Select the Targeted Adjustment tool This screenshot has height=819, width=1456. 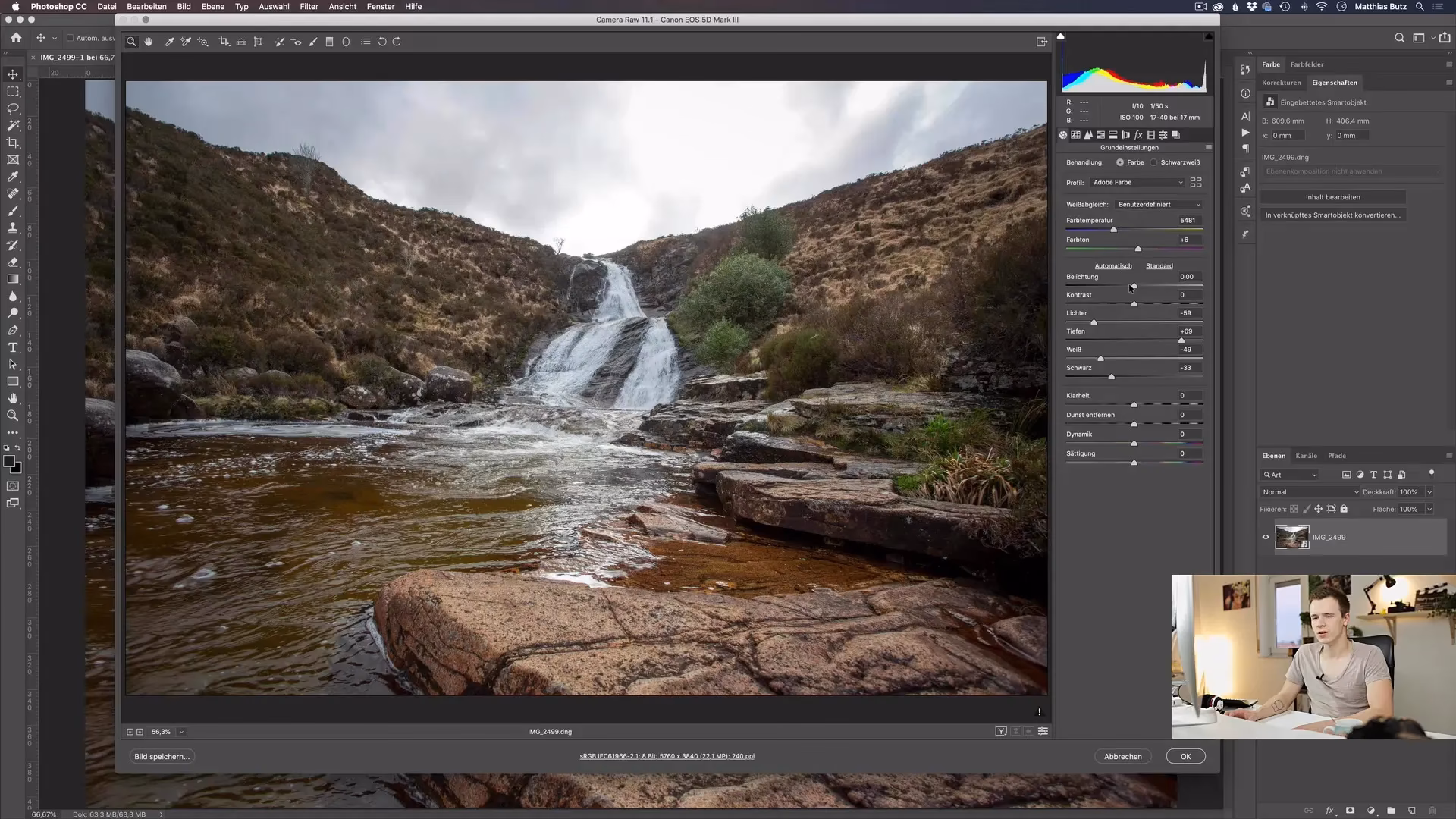(x=203, y=42)
